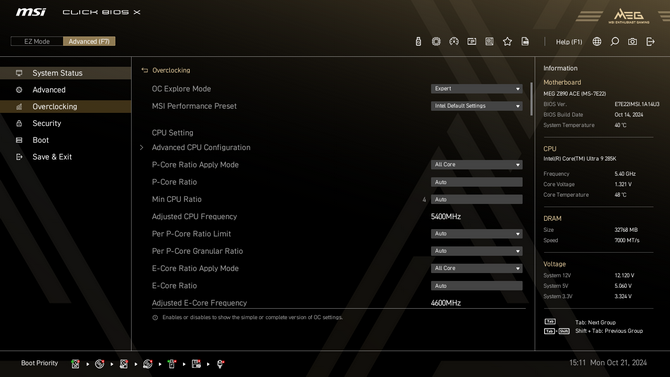Click the exit door icon at top right

(650, 41)
